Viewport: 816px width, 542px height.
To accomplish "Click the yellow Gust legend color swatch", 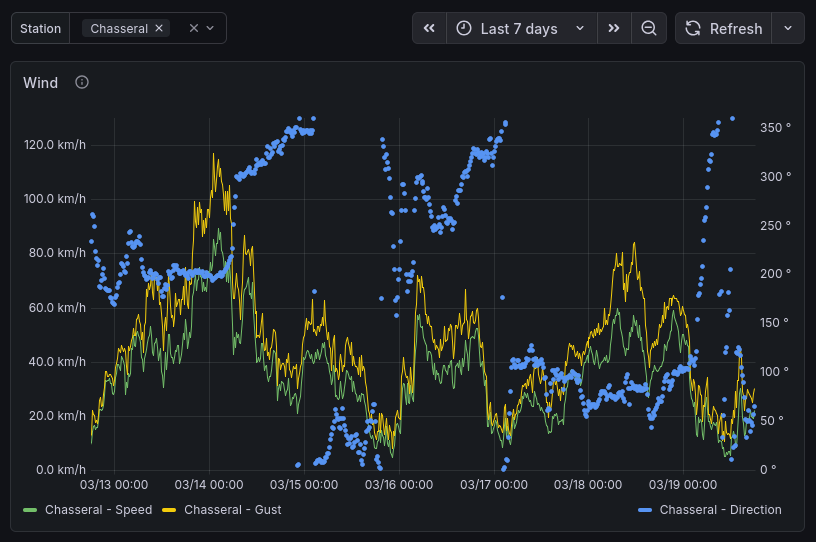I will pyautogui.click(x=169, y=510).
